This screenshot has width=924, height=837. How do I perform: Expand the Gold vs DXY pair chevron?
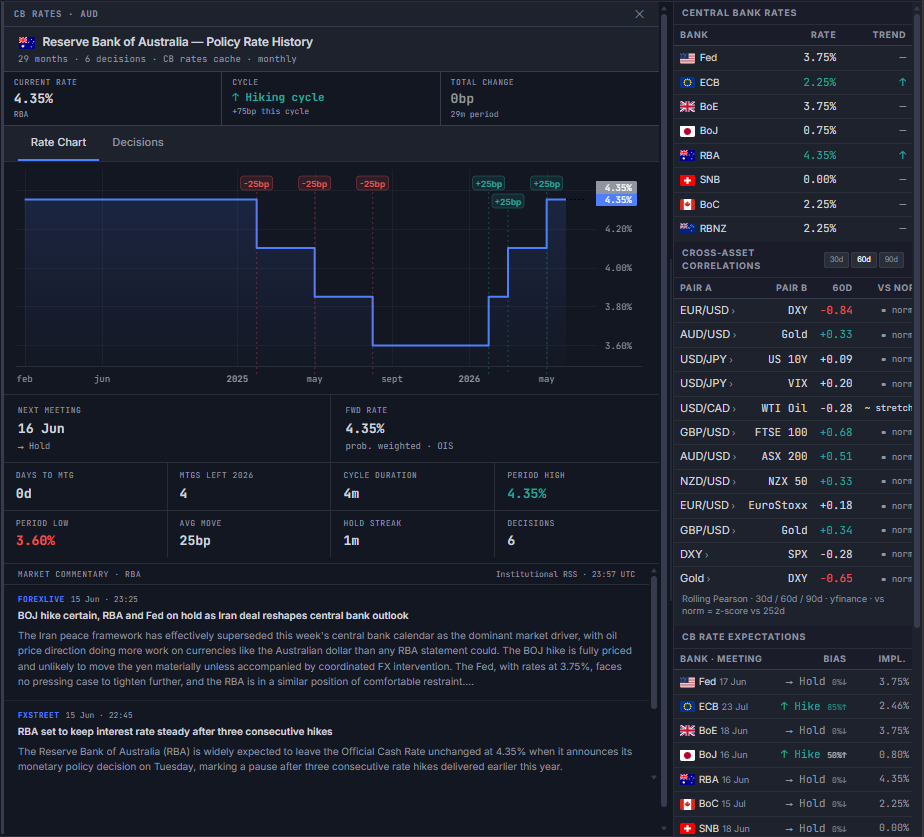click(x=708, y=579)
